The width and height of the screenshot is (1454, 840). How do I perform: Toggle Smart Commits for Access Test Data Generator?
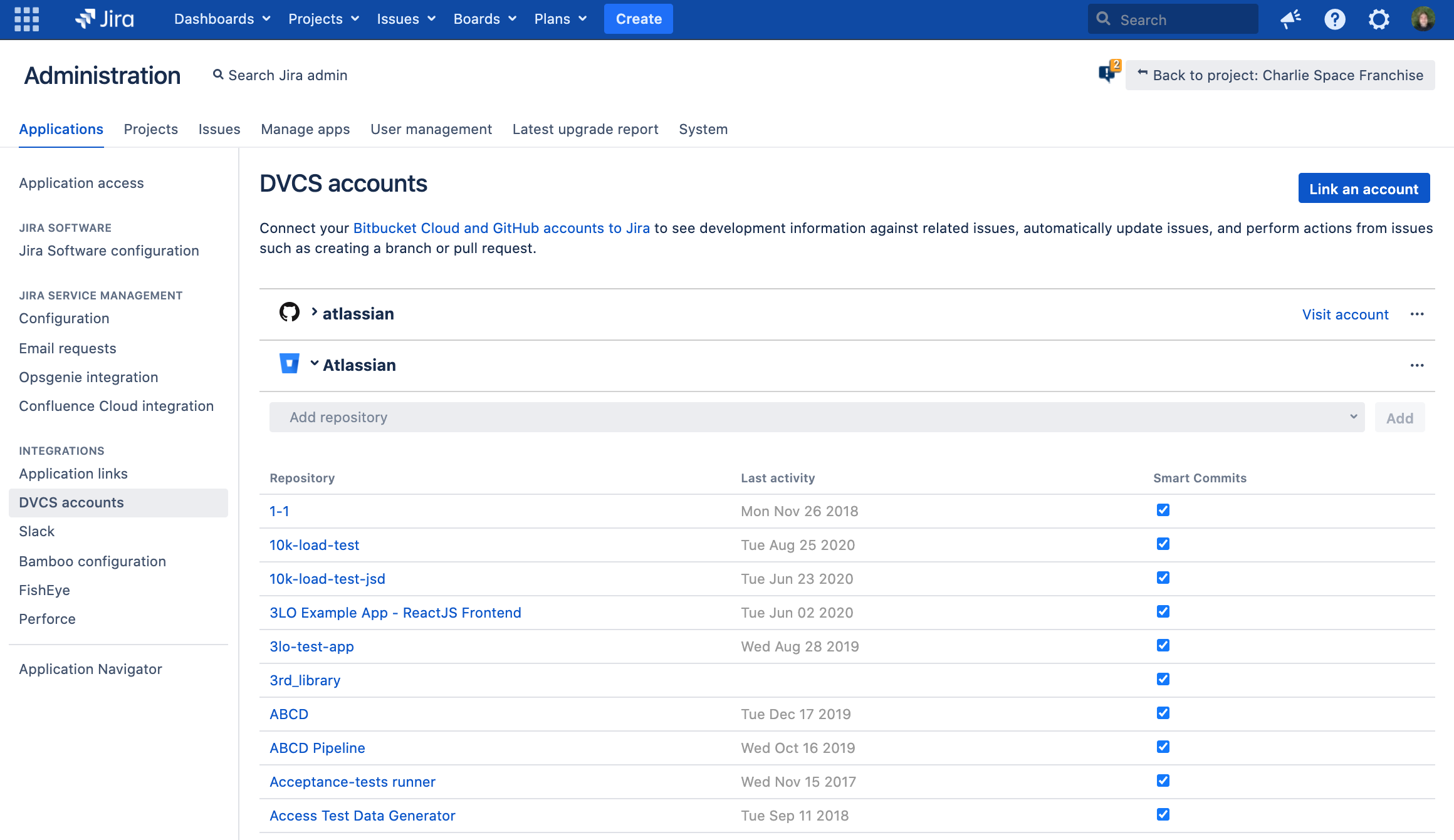(x=1163, y=814)
